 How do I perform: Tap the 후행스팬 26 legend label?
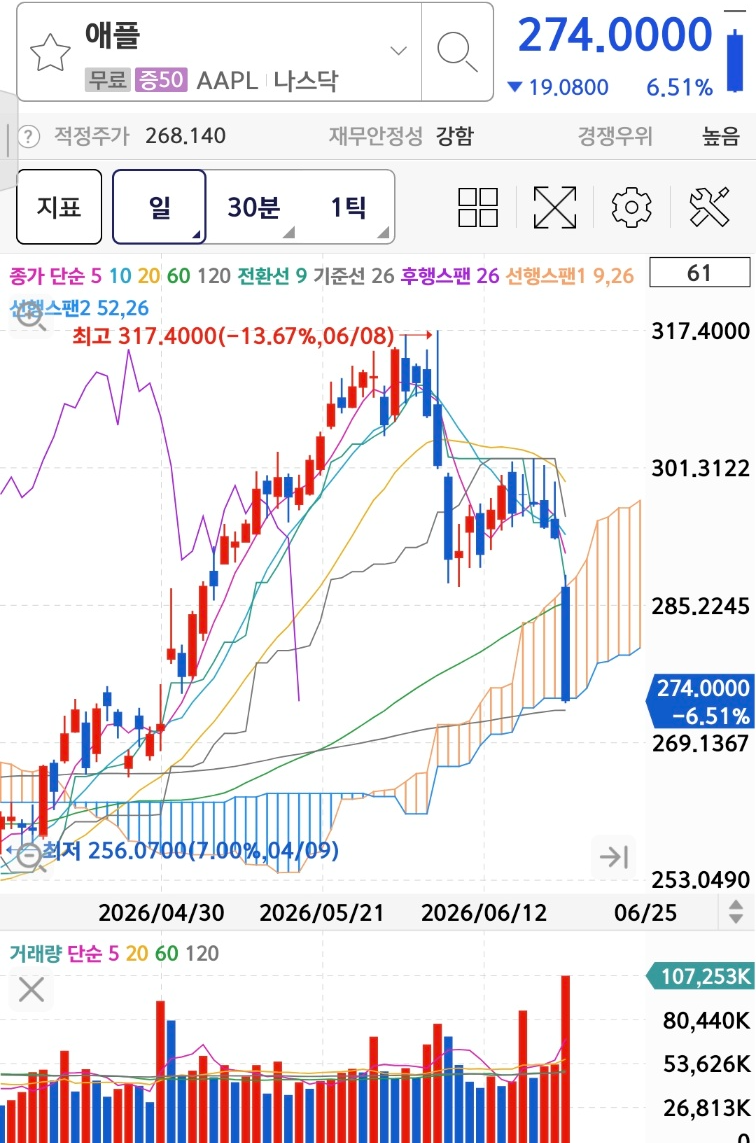450,276
